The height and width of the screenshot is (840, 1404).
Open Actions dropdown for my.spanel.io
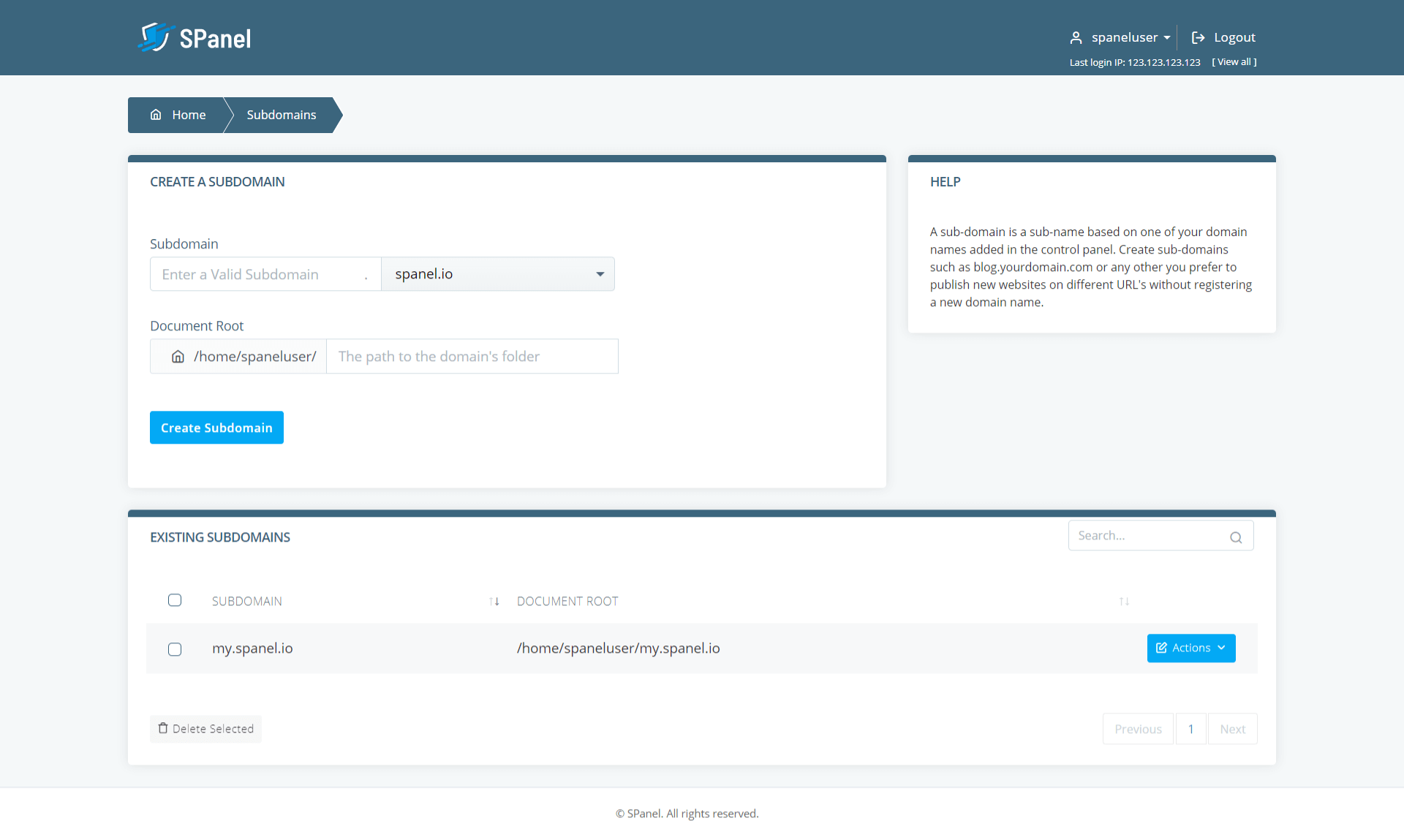[1191, 648]
